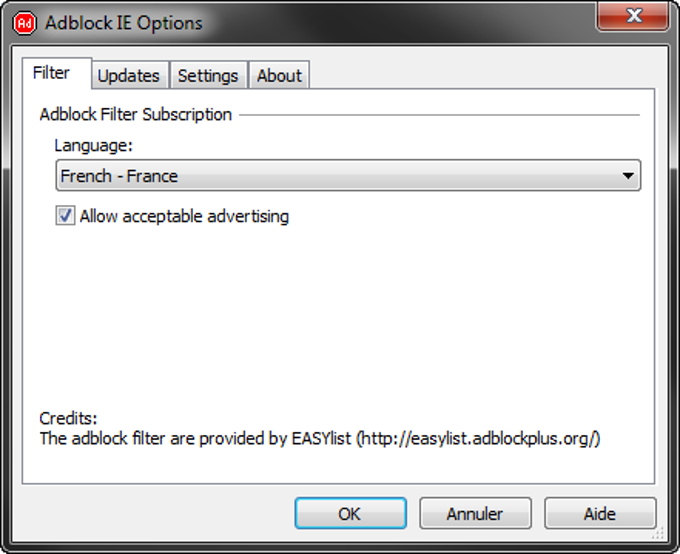Screen dimensions: 680x554
Task: Open help via the Aide button
Action: 600,513
